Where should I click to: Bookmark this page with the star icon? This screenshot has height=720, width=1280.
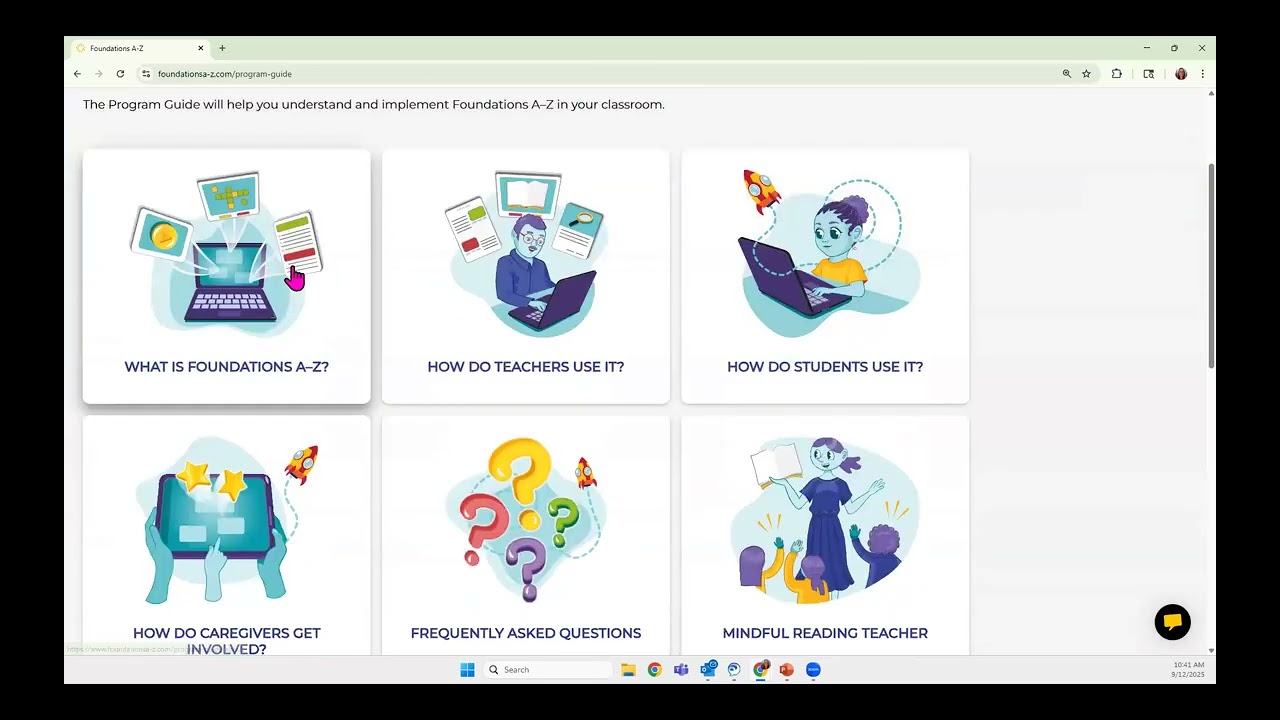pyautogui.click(x=1086, y=74)
